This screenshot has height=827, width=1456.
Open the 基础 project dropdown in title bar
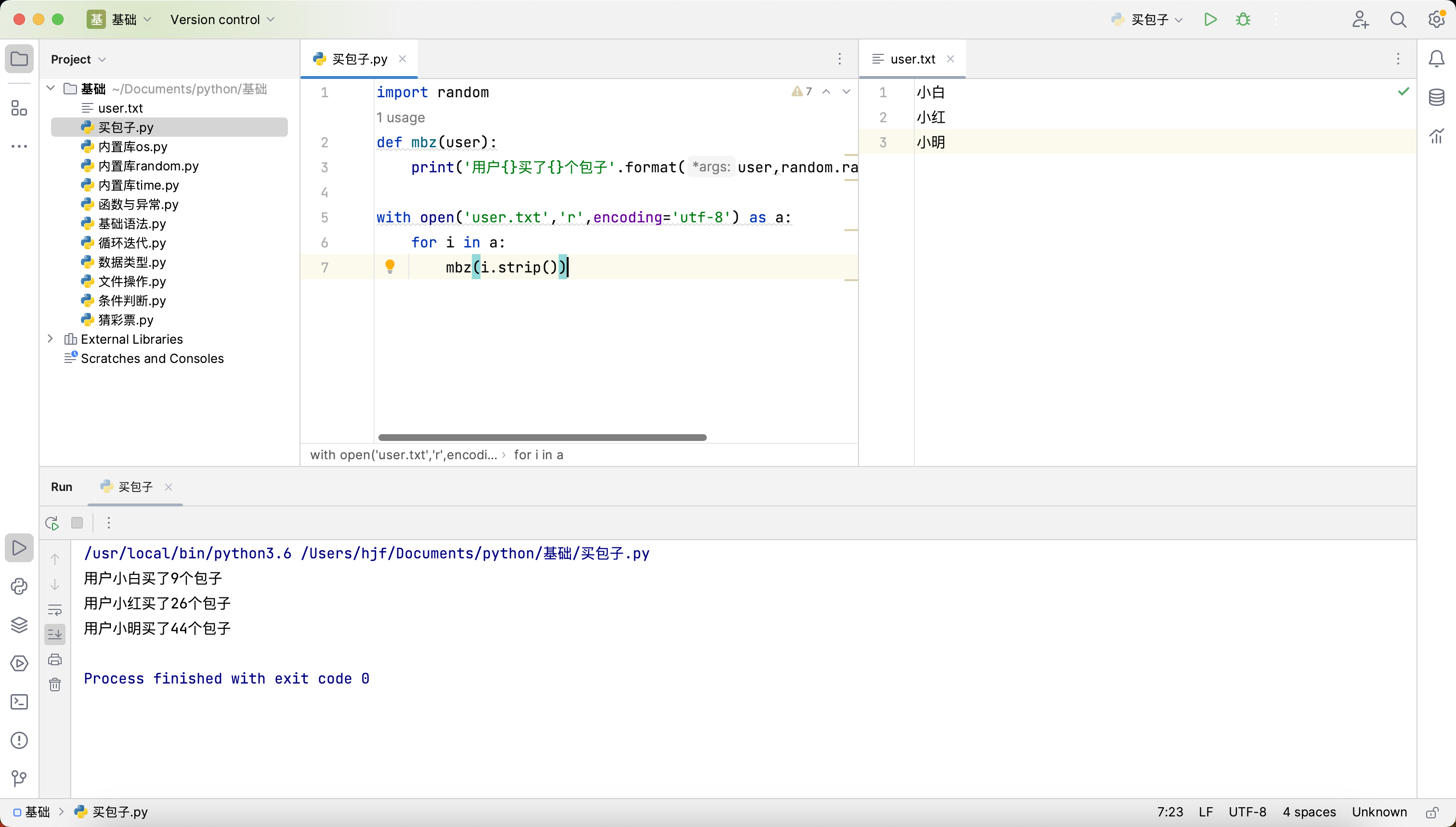120,19
